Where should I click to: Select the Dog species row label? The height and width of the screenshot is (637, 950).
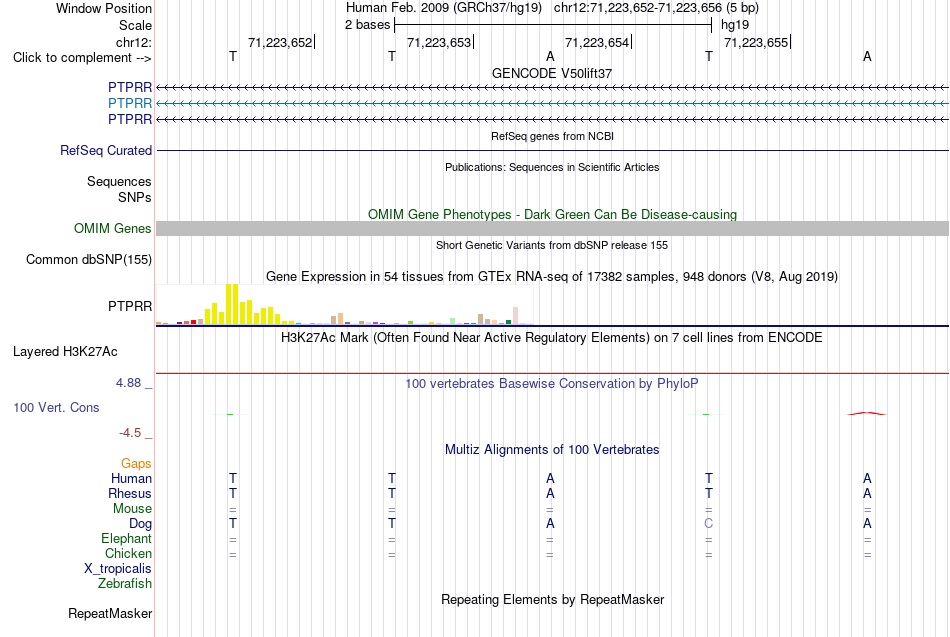tap(140, 524)
